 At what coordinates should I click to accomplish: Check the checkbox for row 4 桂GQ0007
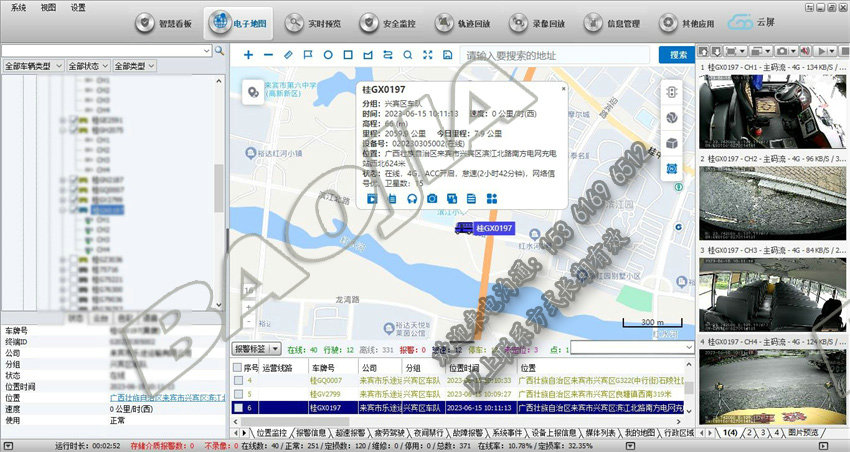(237, 381)
